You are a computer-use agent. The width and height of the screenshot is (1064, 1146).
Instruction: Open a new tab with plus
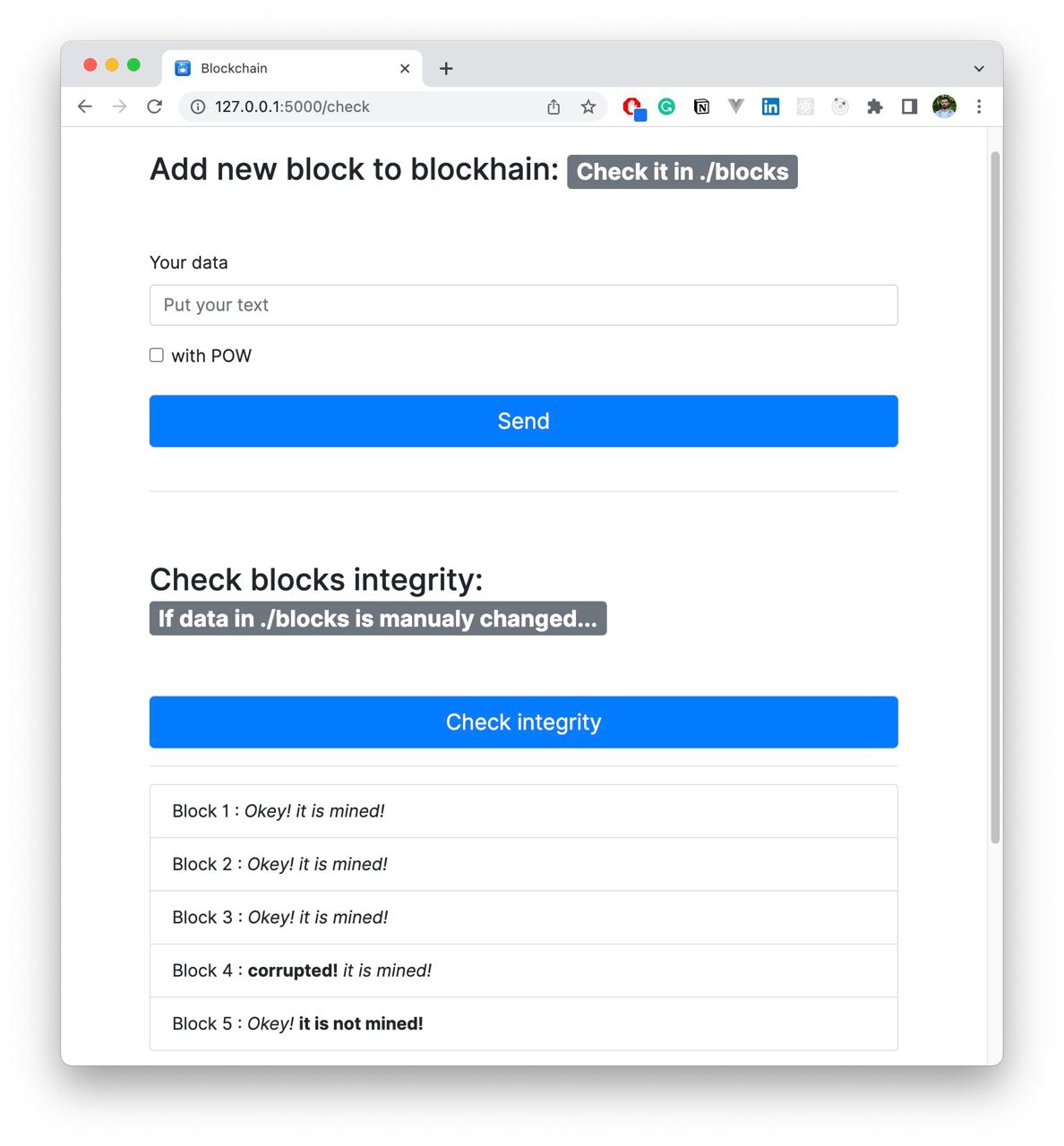[x=446, y=68]
